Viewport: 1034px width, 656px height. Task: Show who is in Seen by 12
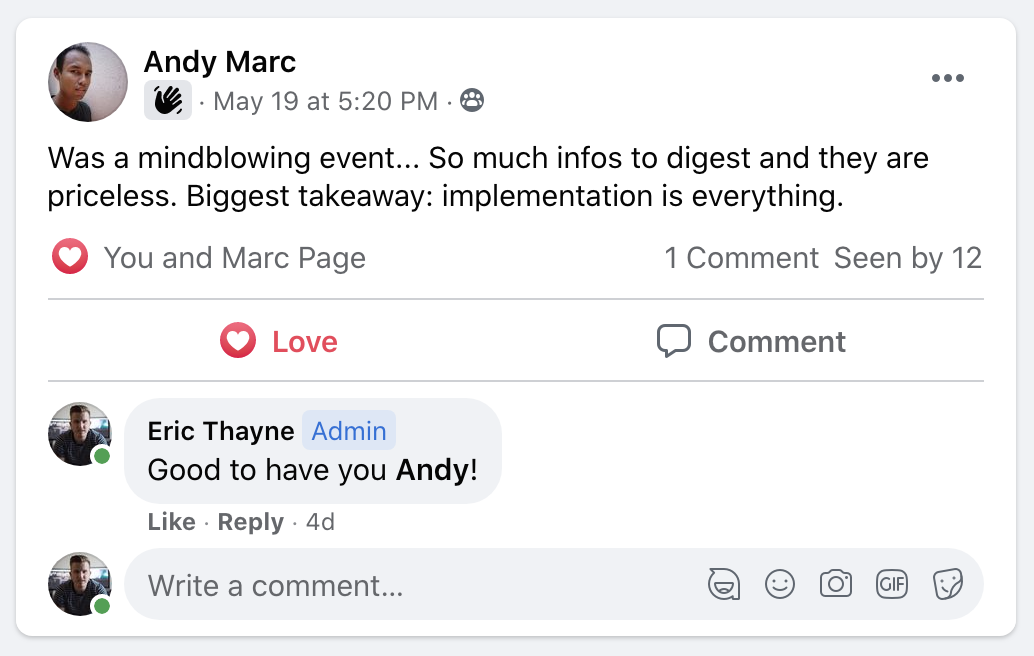[x=907, y=258]
